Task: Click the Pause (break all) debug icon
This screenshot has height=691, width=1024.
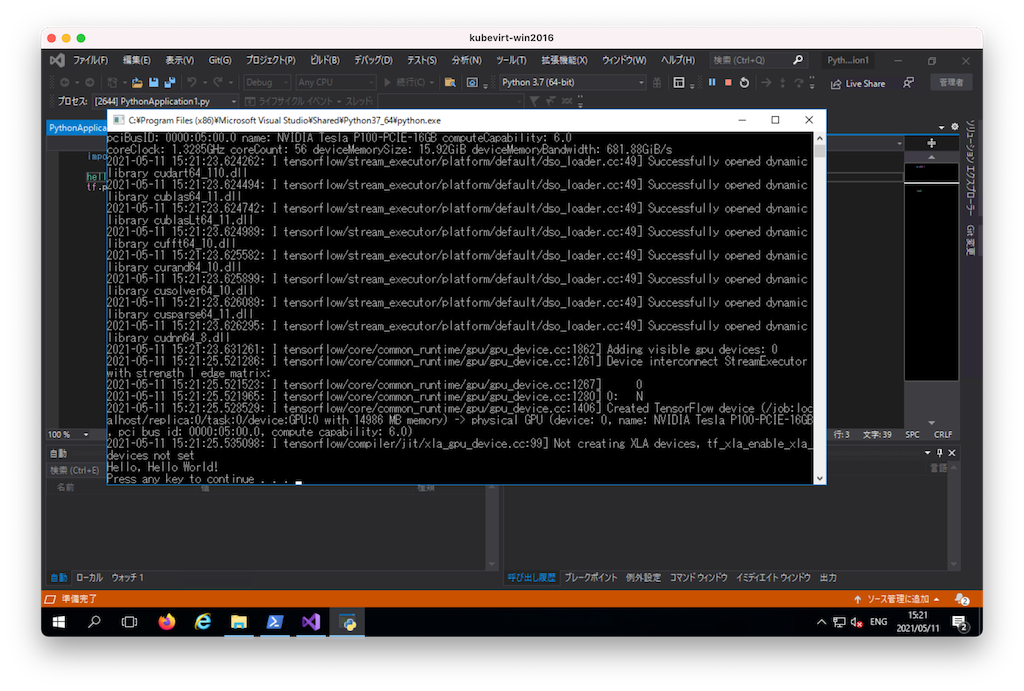Action: 712,82
